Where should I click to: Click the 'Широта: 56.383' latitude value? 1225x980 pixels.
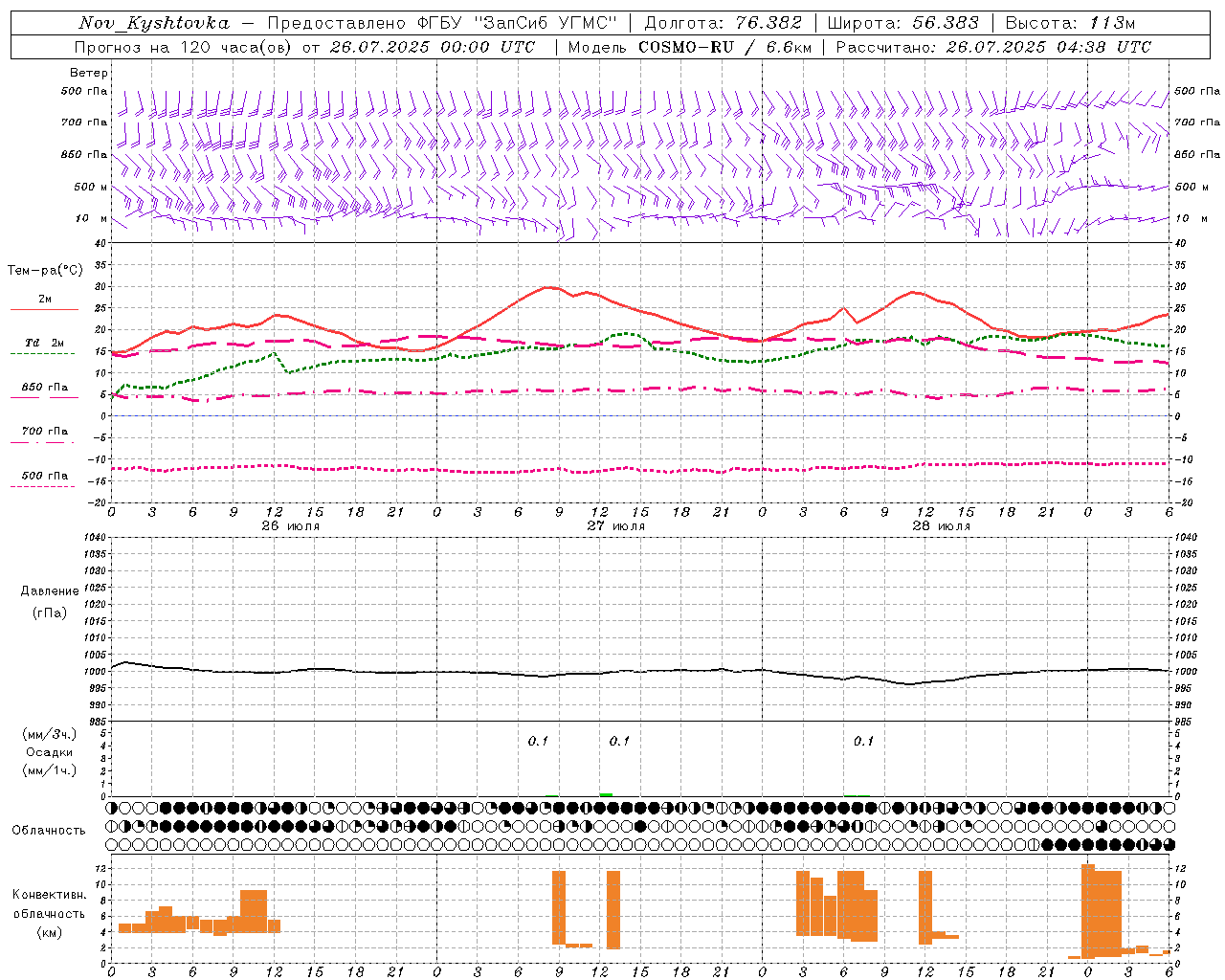[x=902, y=23]
